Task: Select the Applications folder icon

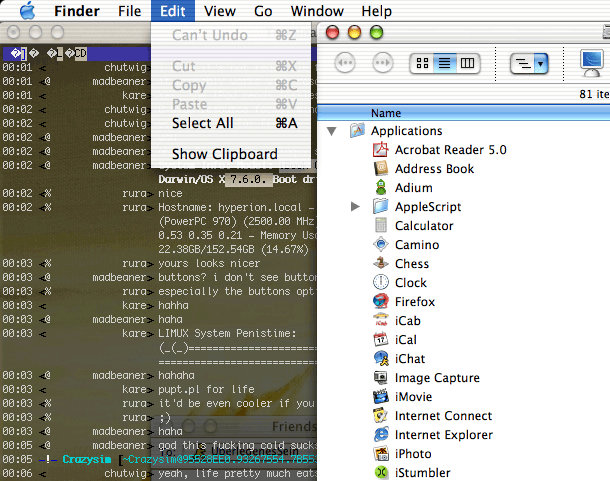Action: [358, 131]
